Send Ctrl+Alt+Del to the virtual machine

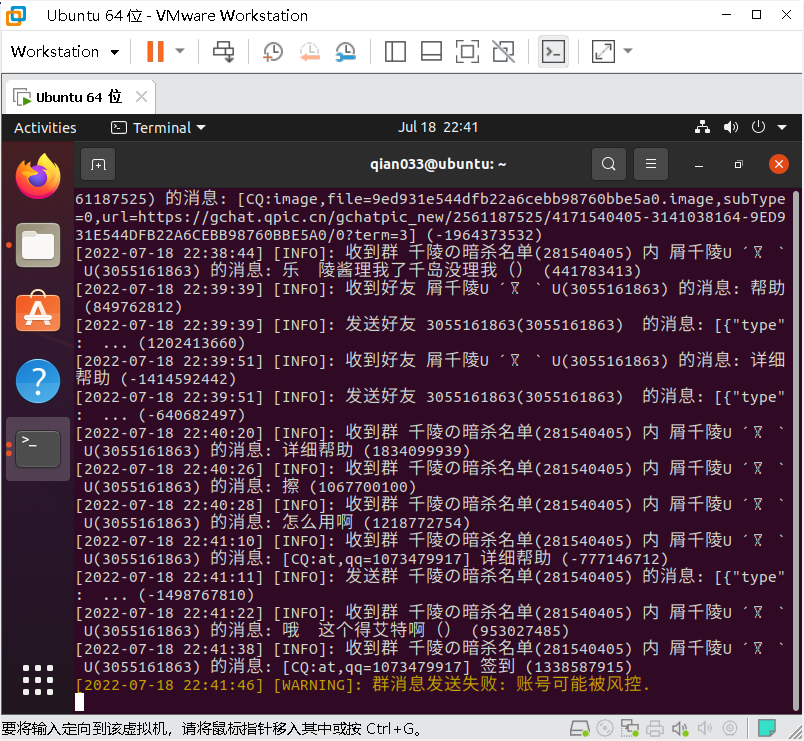pyautogui.click(x=224, y=51)
